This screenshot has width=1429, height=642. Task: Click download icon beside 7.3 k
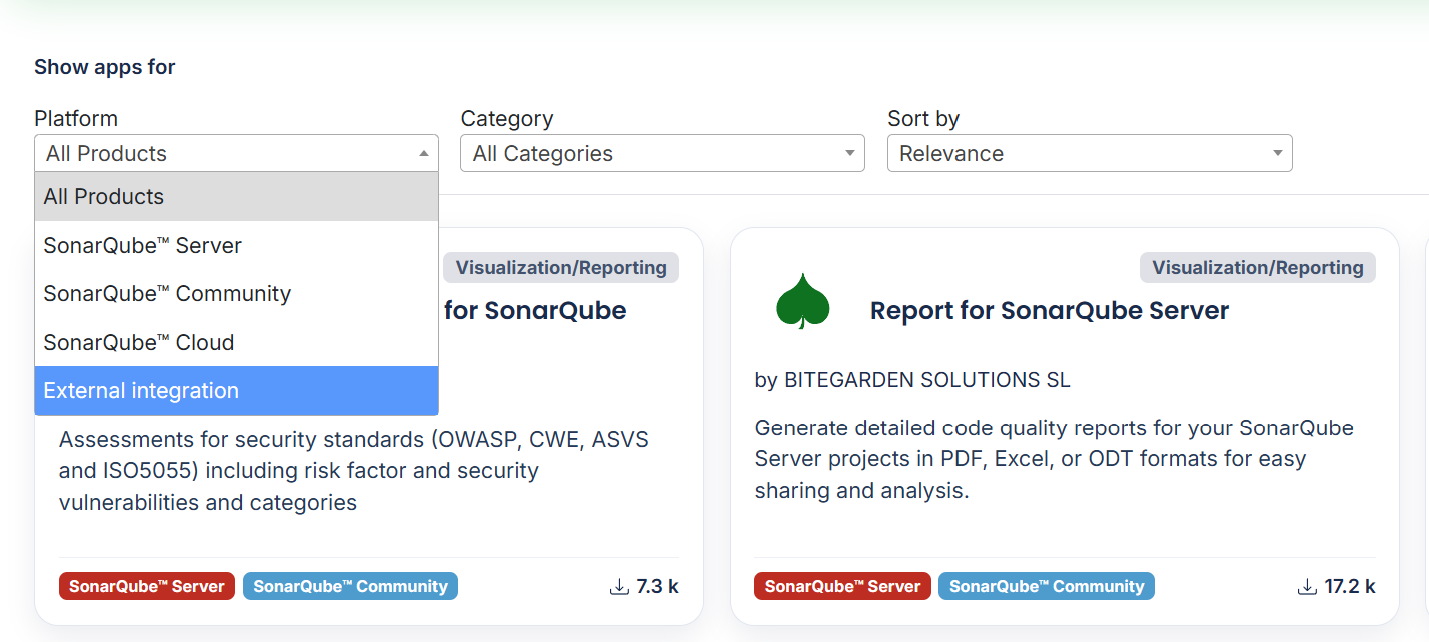(618, 586)
